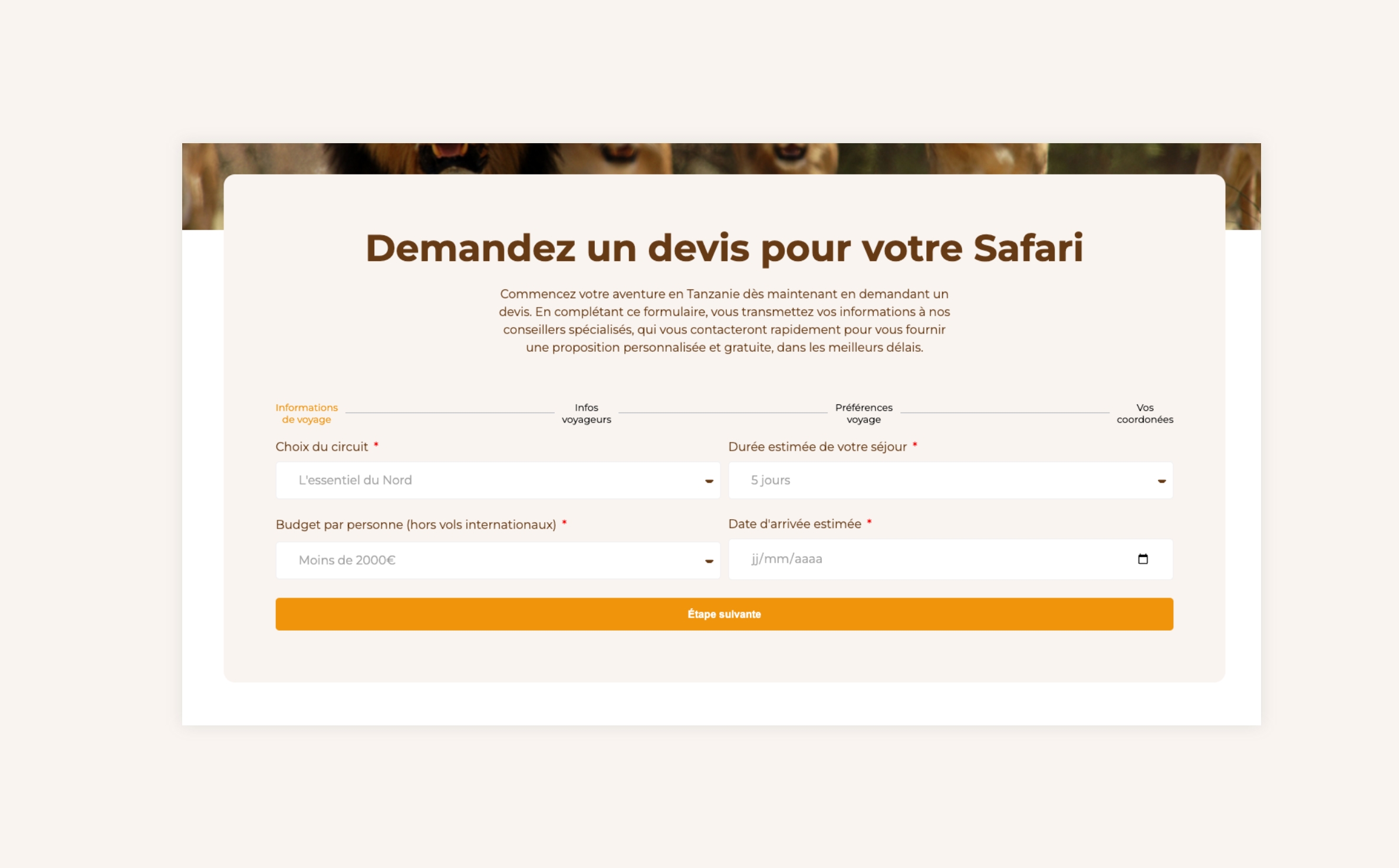Image resolution: width=1399 pixels, height=868 pixels.
Task: Click the Choix du circuit label
Action: (x=322, y=447)
